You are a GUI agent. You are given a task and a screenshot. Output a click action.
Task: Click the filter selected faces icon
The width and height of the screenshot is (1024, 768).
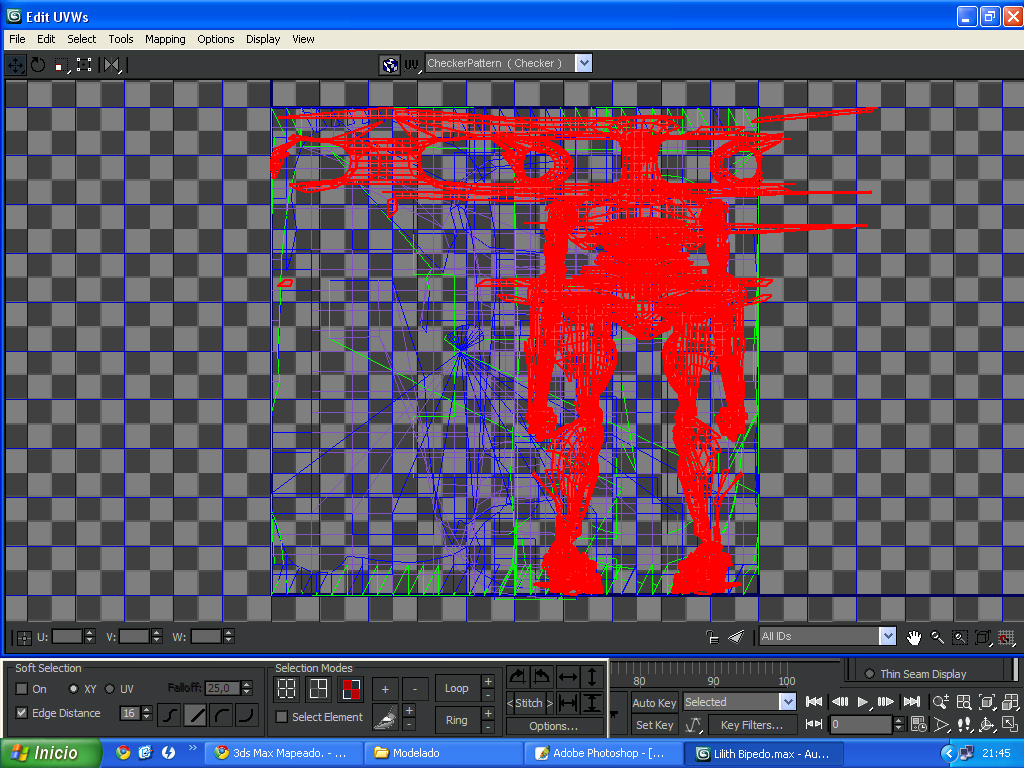[736, 637]
